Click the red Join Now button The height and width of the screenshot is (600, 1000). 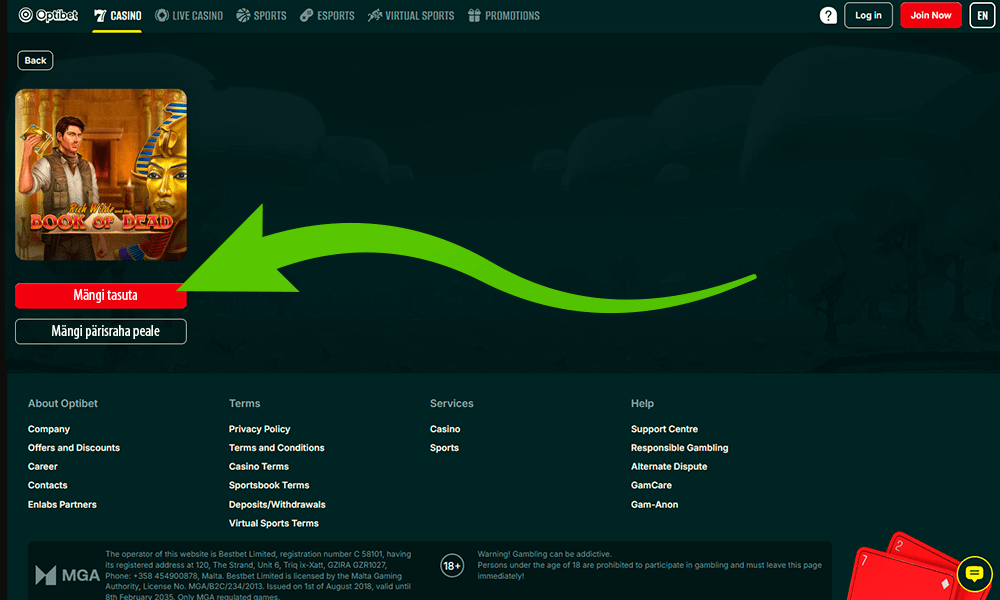click(930, 16)
